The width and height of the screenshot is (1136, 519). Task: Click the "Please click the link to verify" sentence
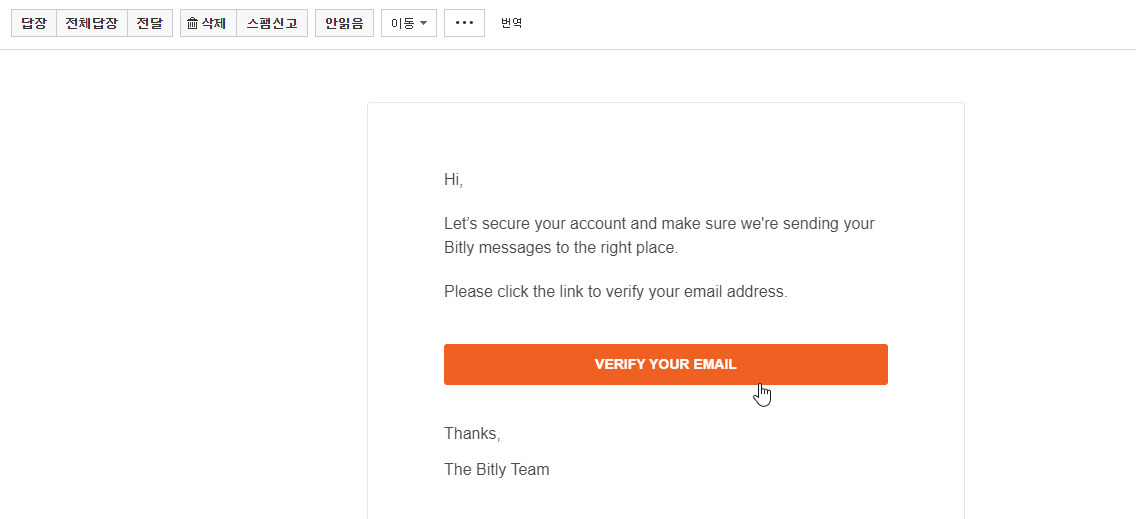pyautogui.click(x=616, y=292)
